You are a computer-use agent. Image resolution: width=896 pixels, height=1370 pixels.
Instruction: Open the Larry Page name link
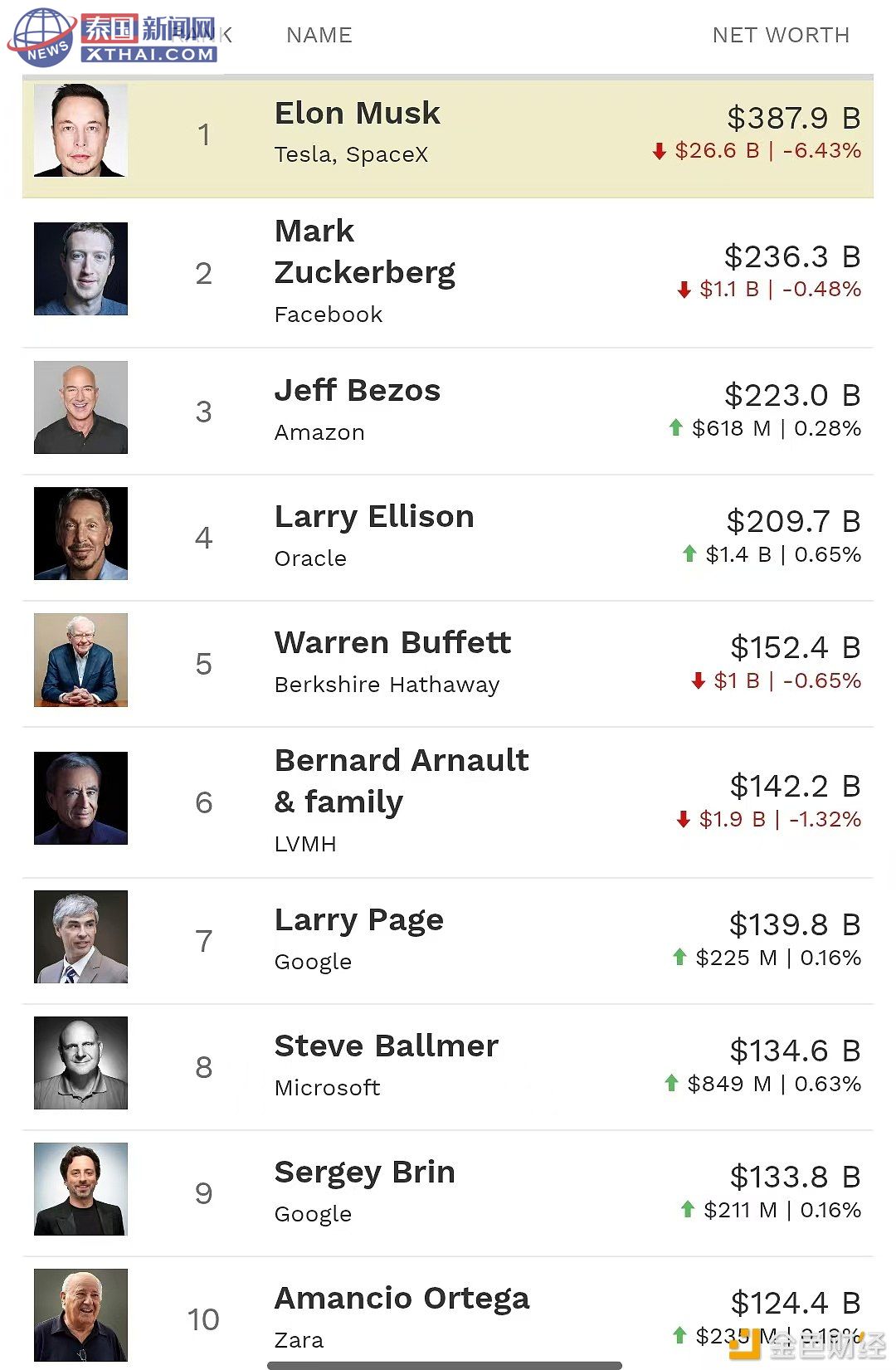tap(359, 920)
